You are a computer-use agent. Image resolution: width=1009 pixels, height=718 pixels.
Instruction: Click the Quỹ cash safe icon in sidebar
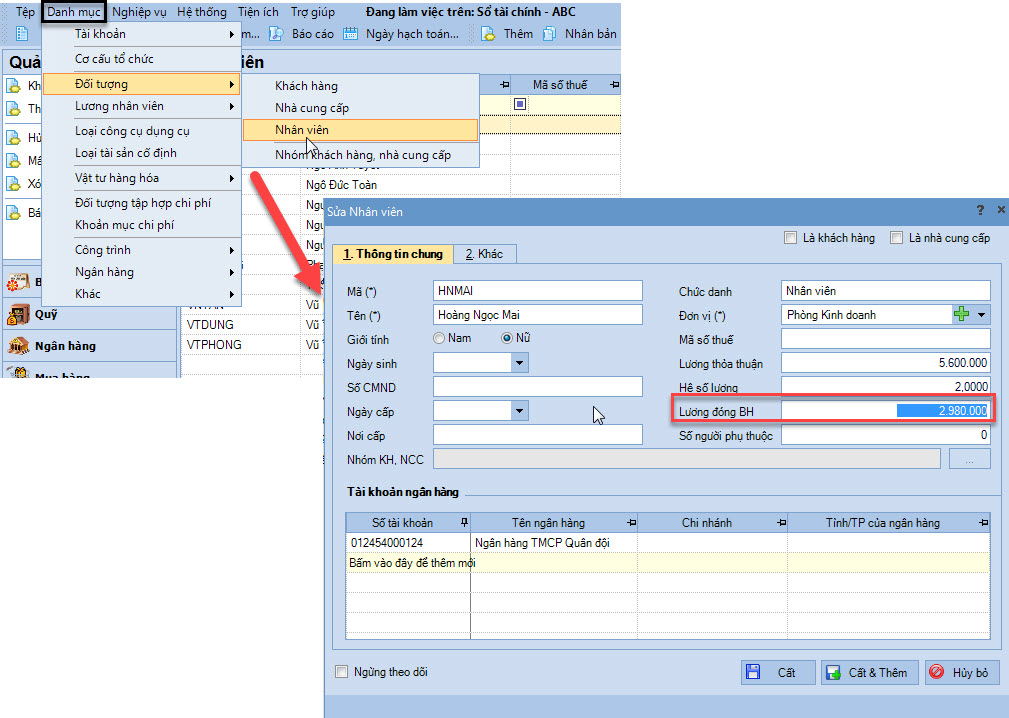(18, 314)
